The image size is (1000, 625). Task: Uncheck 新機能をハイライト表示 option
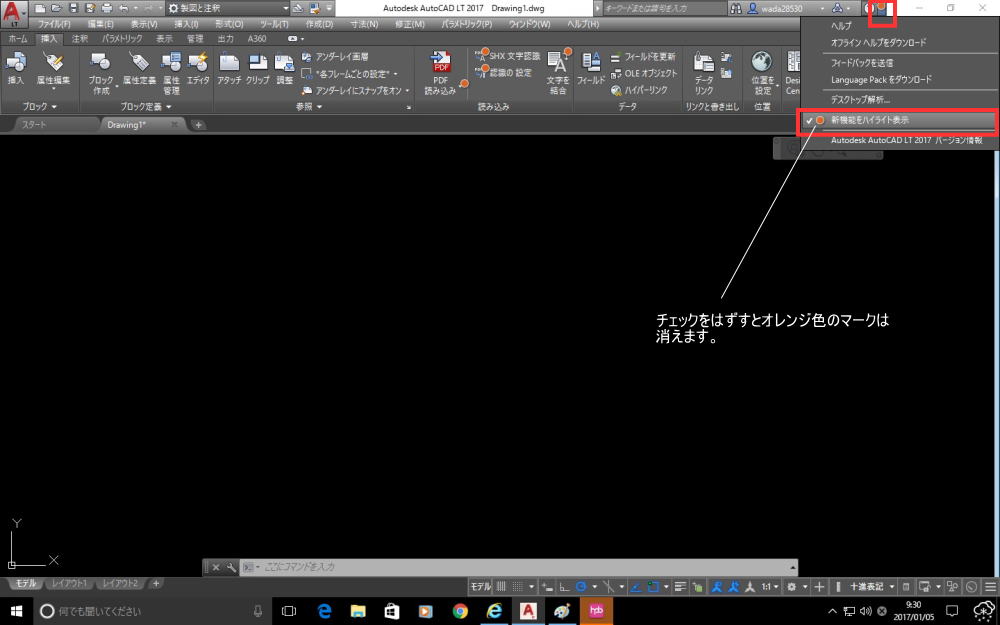897,120
